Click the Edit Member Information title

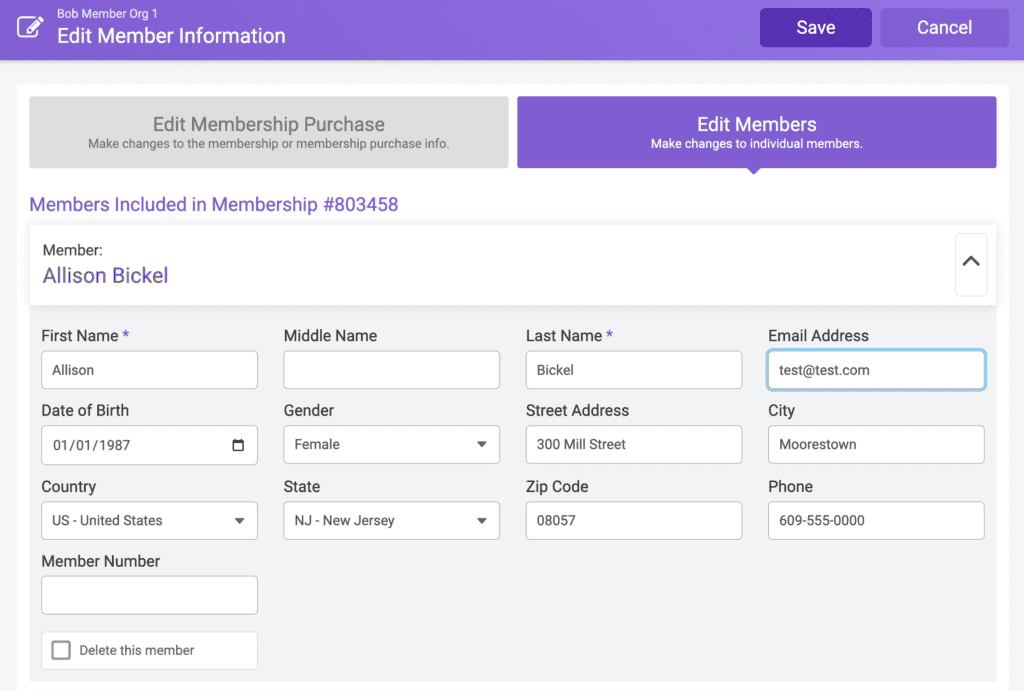[x=171, y=36]
